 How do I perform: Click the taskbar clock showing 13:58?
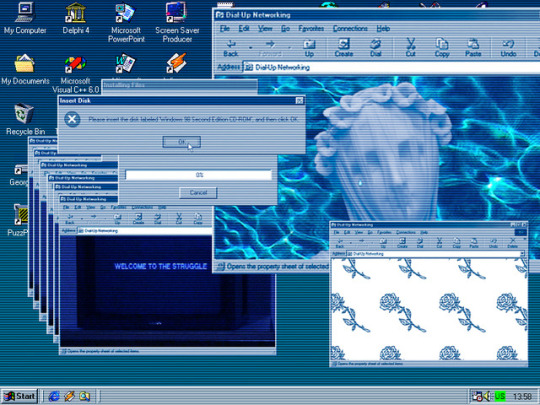point(522,396)
